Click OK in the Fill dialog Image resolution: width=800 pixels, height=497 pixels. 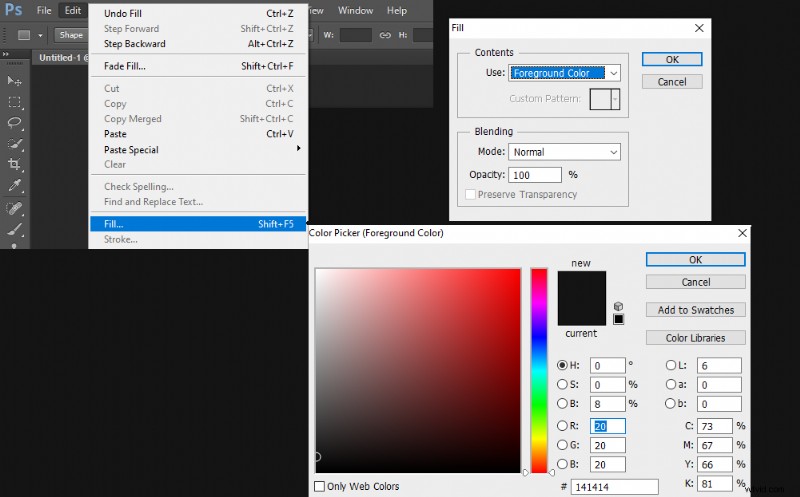tap(672, 59)
